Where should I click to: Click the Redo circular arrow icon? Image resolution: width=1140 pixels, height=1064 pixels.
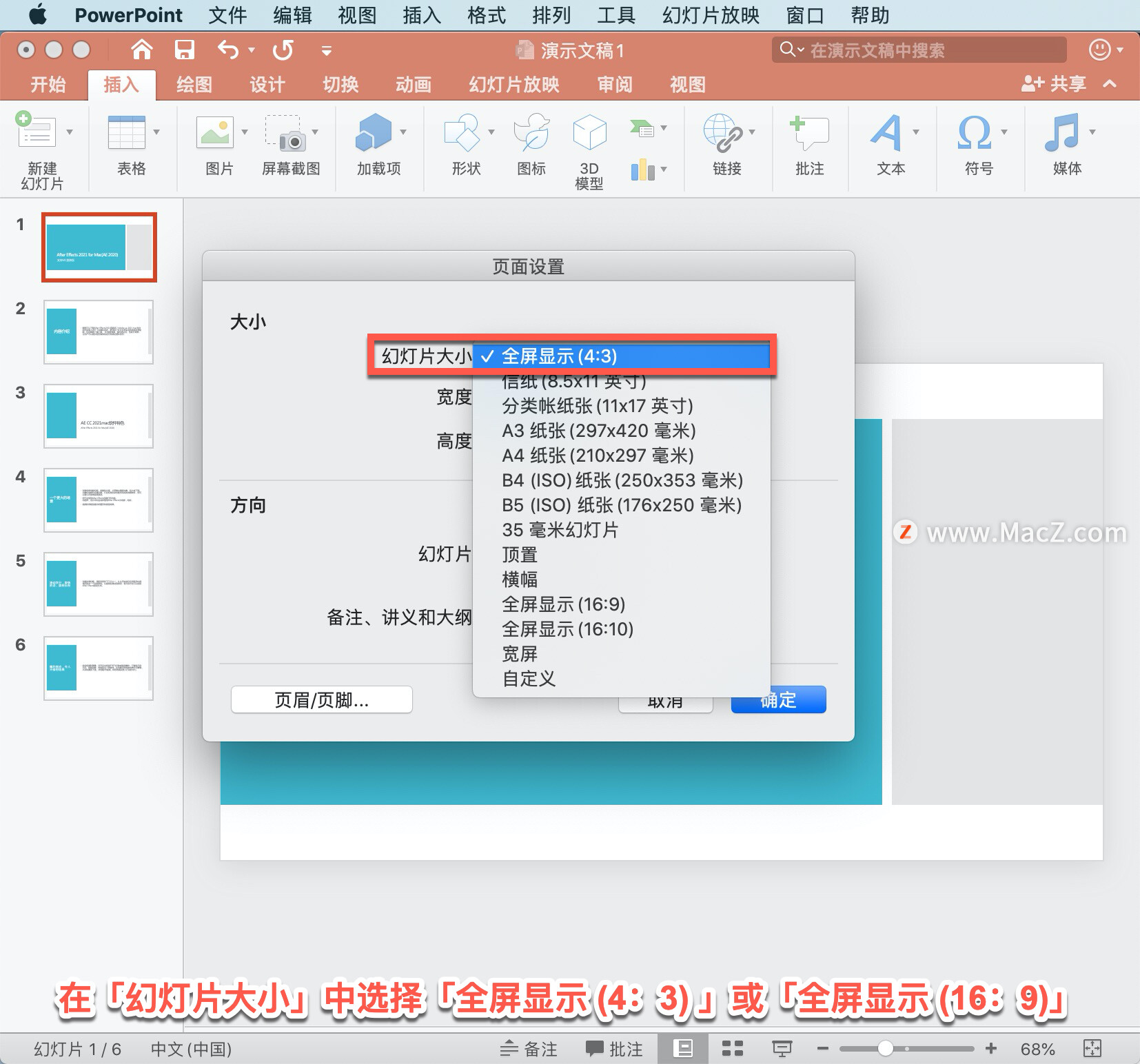283,50
